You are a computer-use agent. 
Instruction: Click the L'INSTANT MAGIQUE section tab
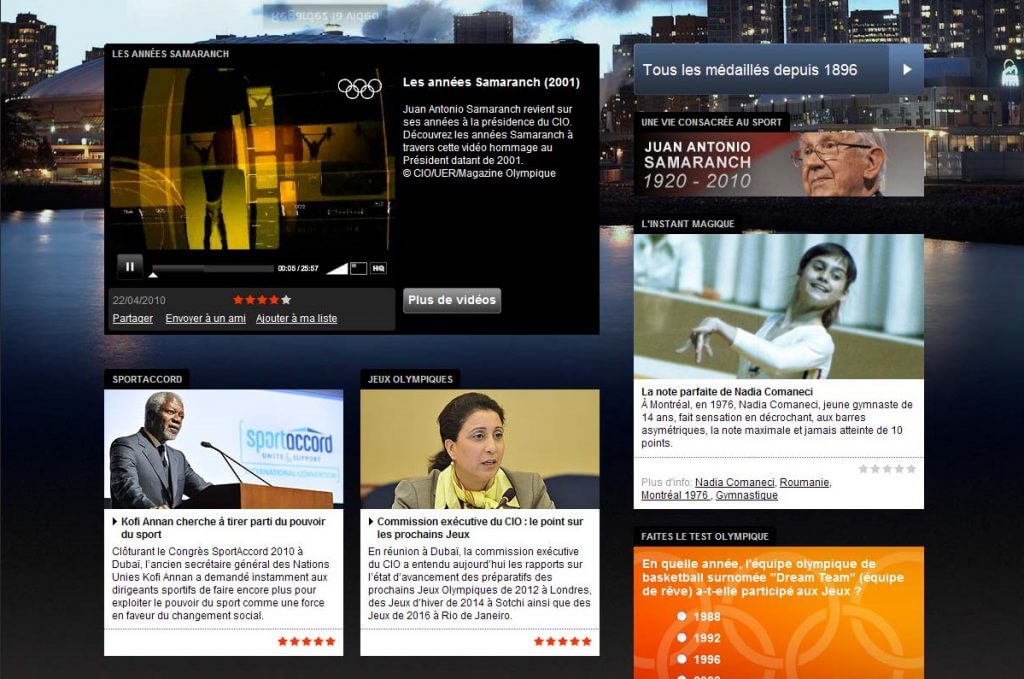point(688,223)
